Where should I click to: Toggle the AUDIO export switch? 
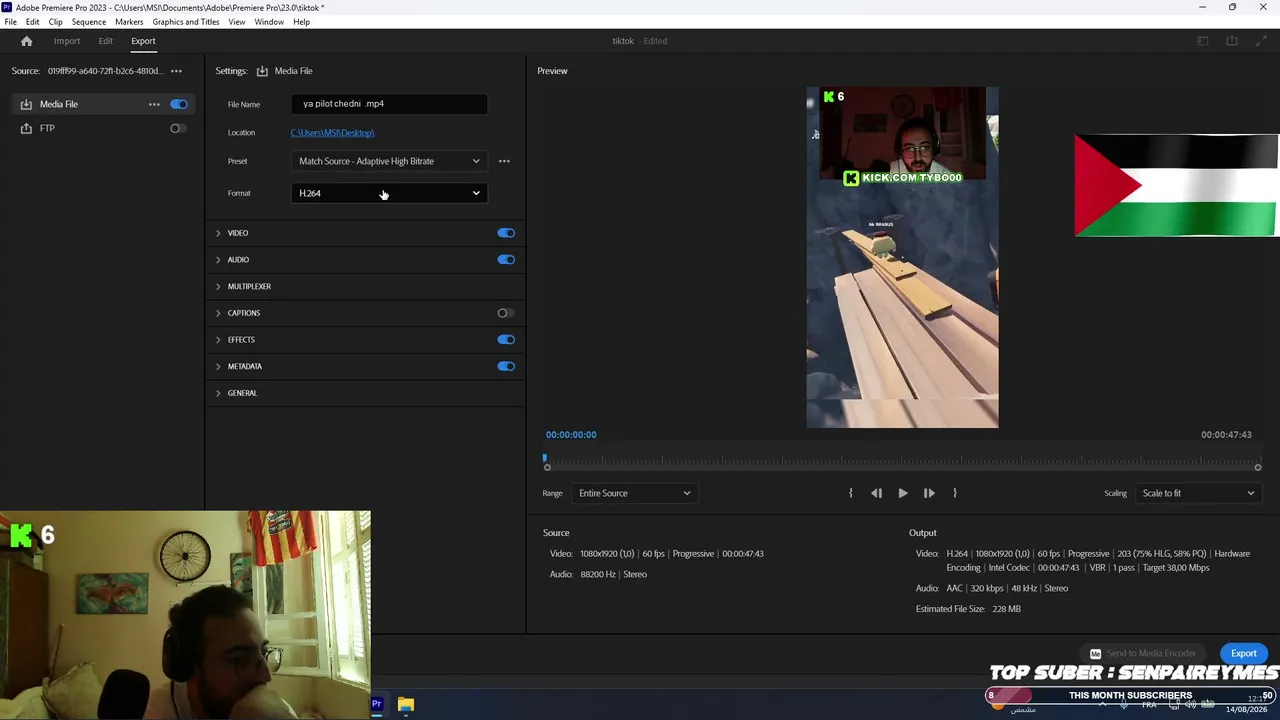coord(506,260)
